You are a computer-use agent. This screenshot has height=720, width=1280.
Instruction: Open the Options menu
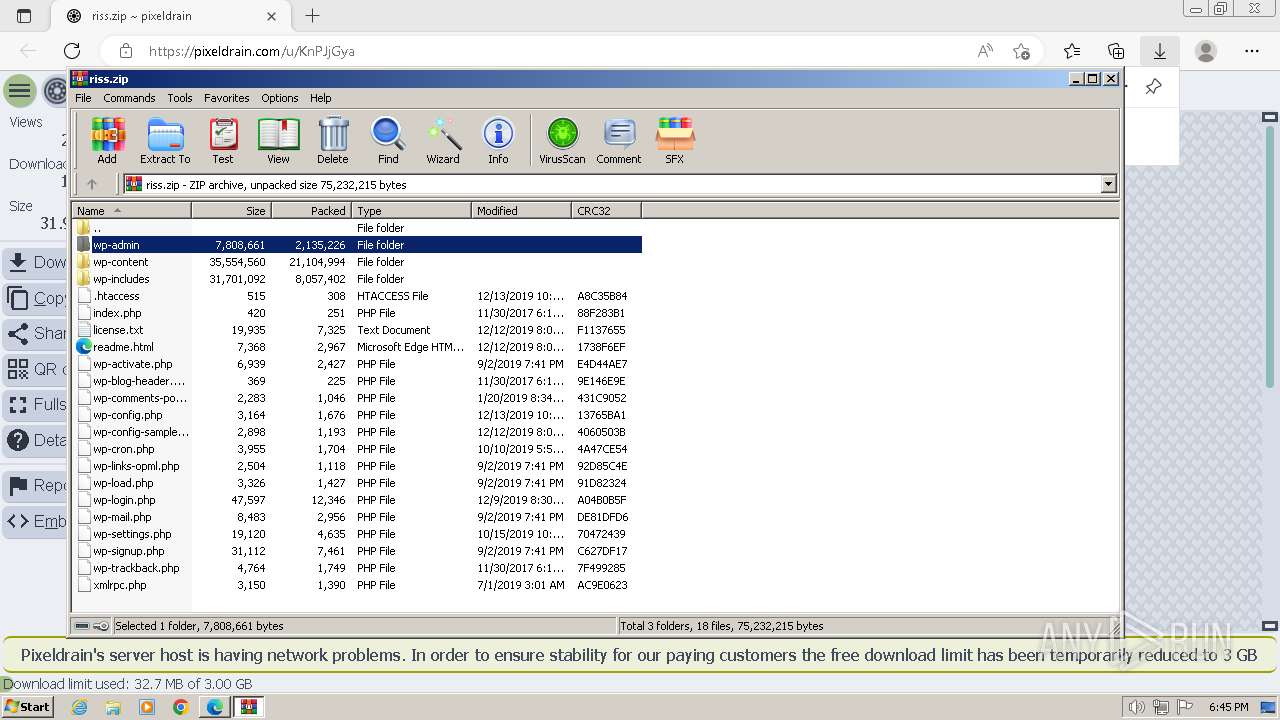280,98
